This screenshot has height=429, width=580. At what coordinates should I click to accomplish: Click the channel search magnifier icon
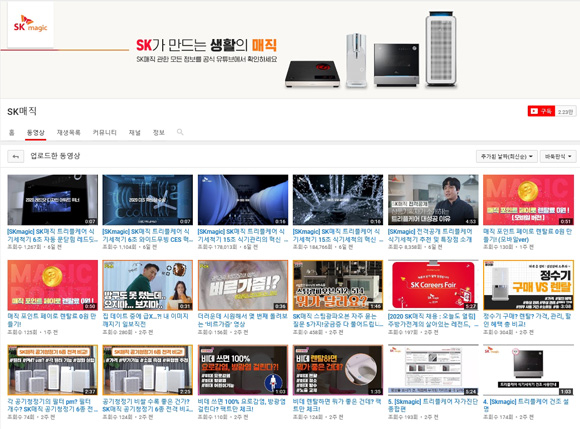pos(180,132)
